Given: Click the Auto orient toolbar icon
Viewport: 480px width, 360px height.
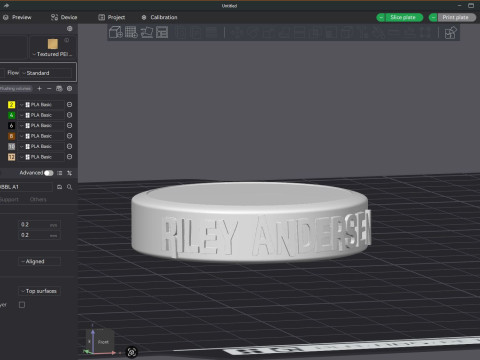Looking at the screenshot, I should (147, 32).
